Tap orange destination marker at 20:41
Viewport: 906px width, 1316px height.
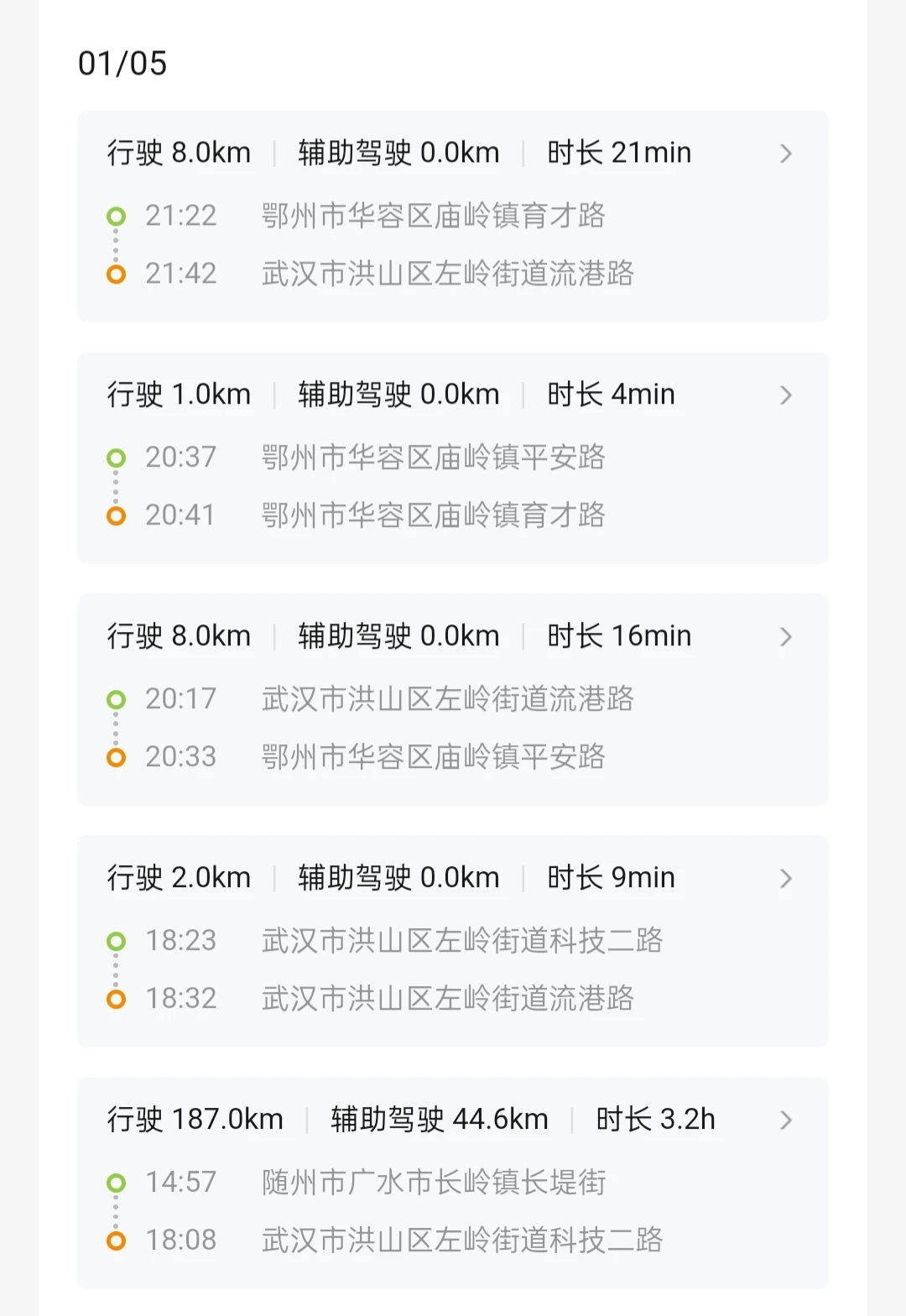tap(117, 515)
